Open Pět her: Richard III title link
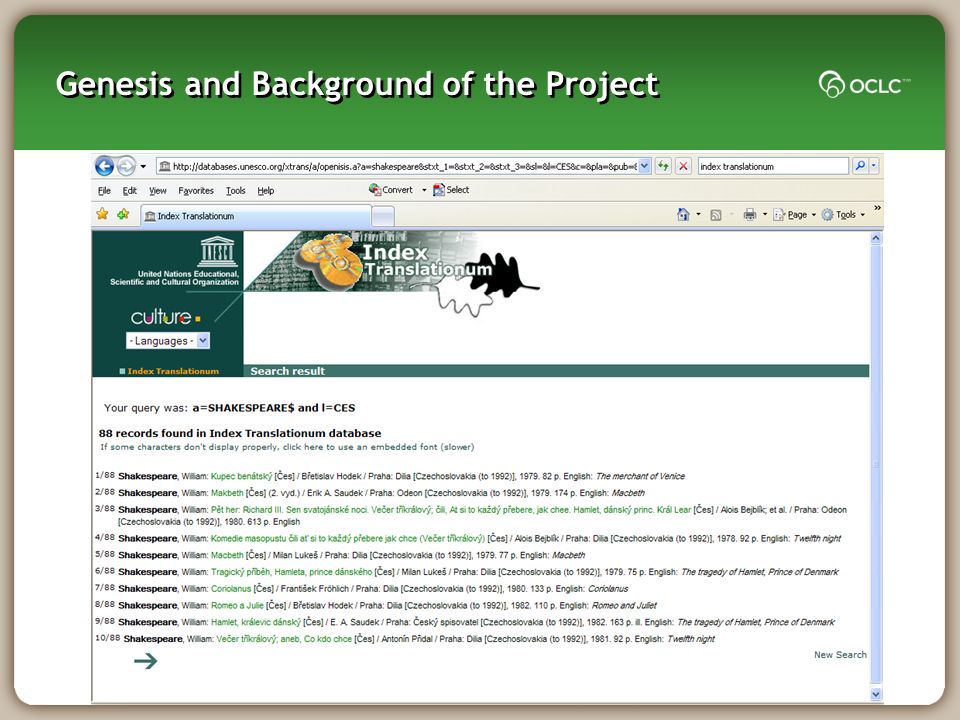 pyautogui.click(x=451, y=509)
